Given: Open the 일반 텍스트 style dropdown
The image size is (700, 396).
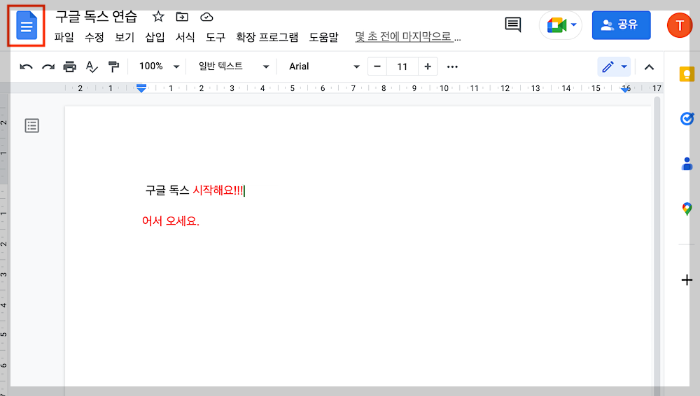Looking at the screenshot, I should click(233, 67).
